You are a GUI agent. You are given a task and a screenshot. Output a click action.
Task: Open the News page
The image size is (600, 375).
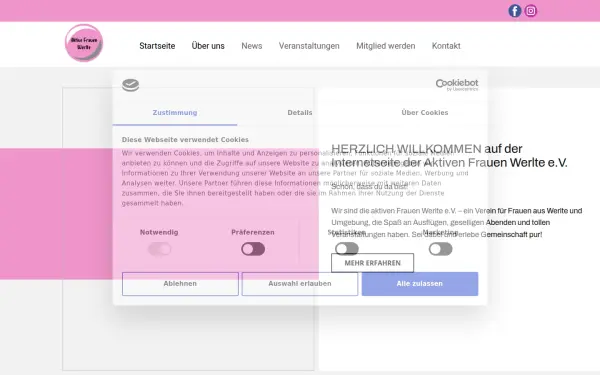252,46
